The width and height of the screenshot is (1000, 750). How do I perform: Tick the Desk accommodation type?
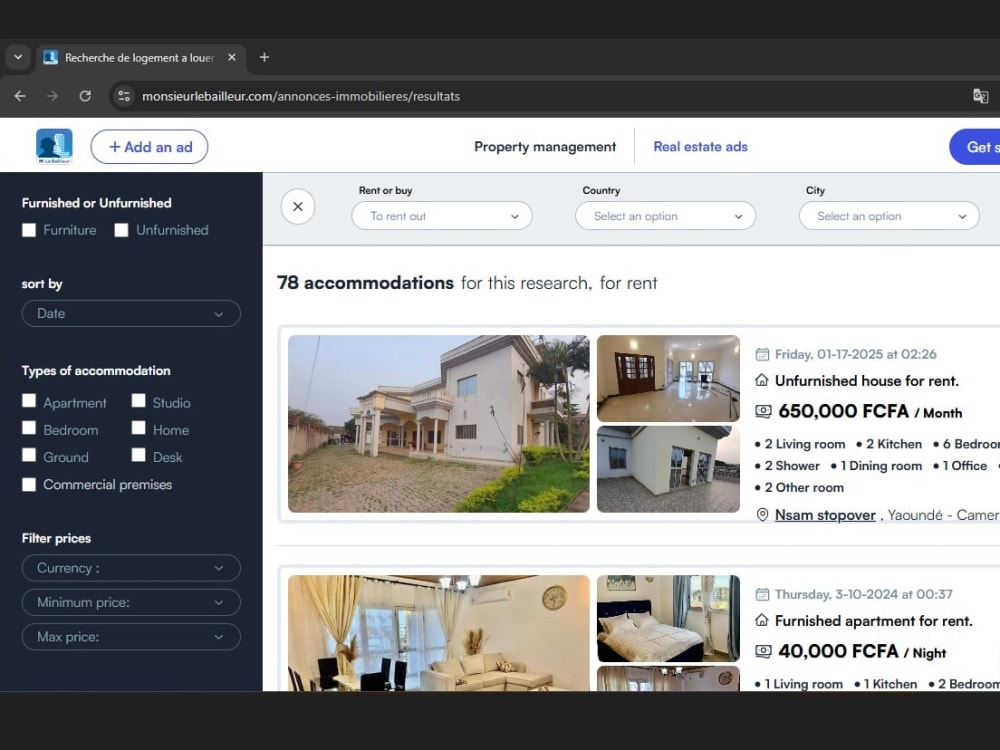point(138,455)
